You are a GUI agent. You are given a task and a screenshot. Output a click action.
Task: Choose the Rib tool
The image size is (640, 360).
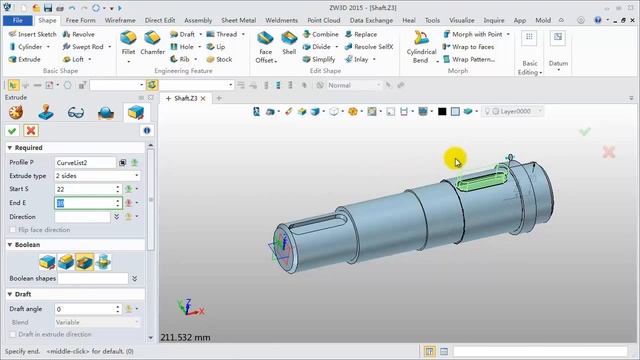[x=180, y=59]
